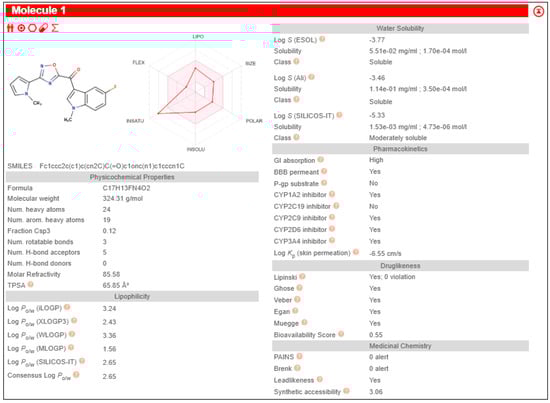Click the Physicochemical Properties section header
The image size is (550, 403).
[x=132, y=177]
